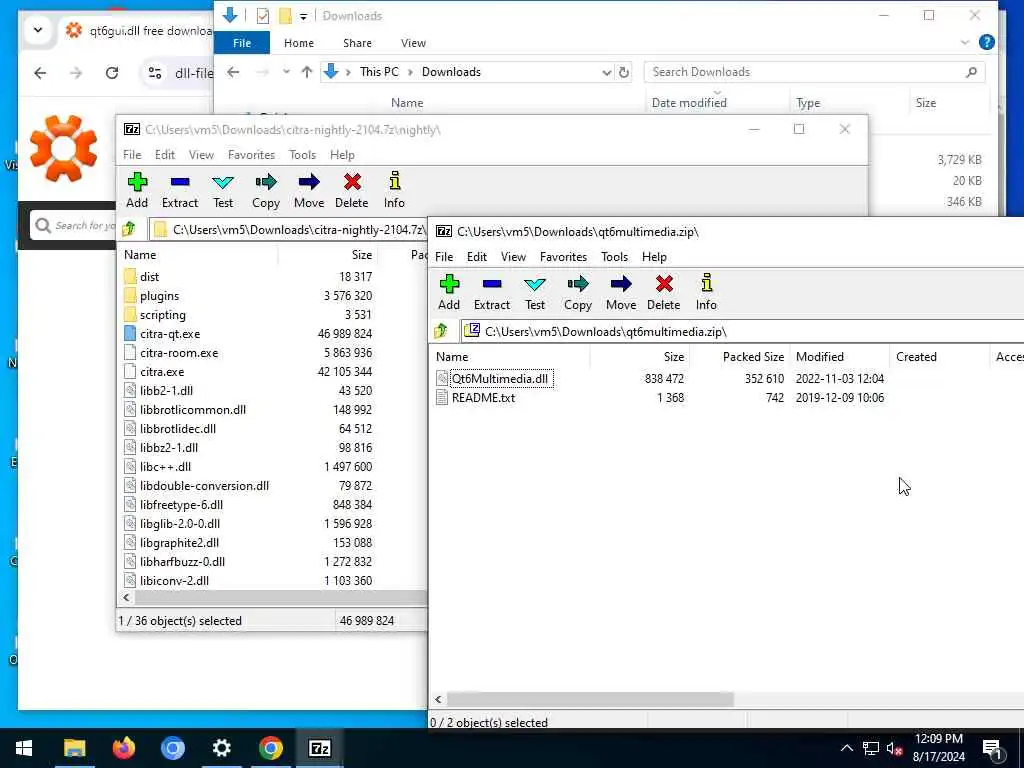Open Settings gear from the taskbar
The image size is (1024, 768).
221,748
